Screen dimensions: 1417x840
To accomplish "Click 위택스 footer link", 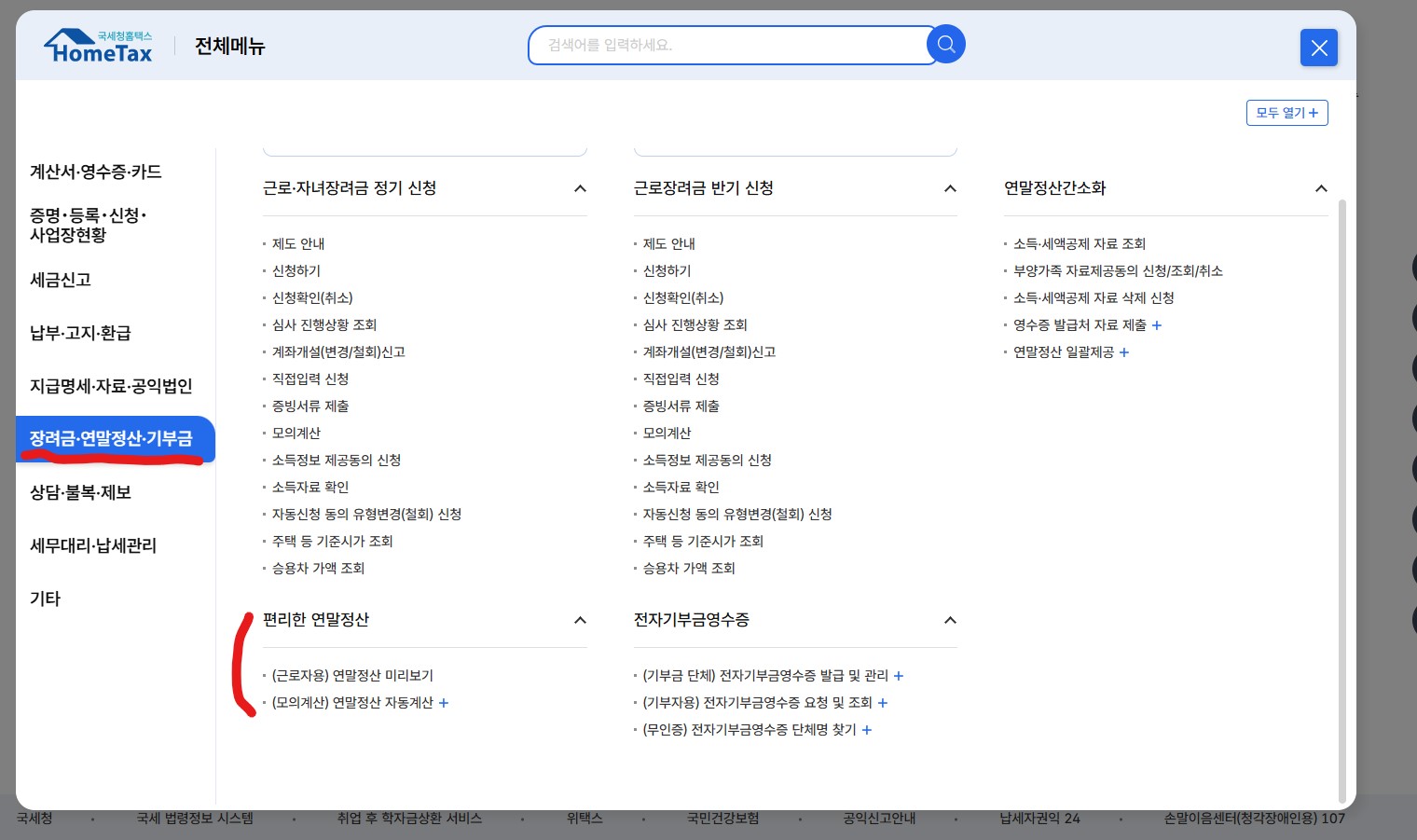I will [585, 819].
